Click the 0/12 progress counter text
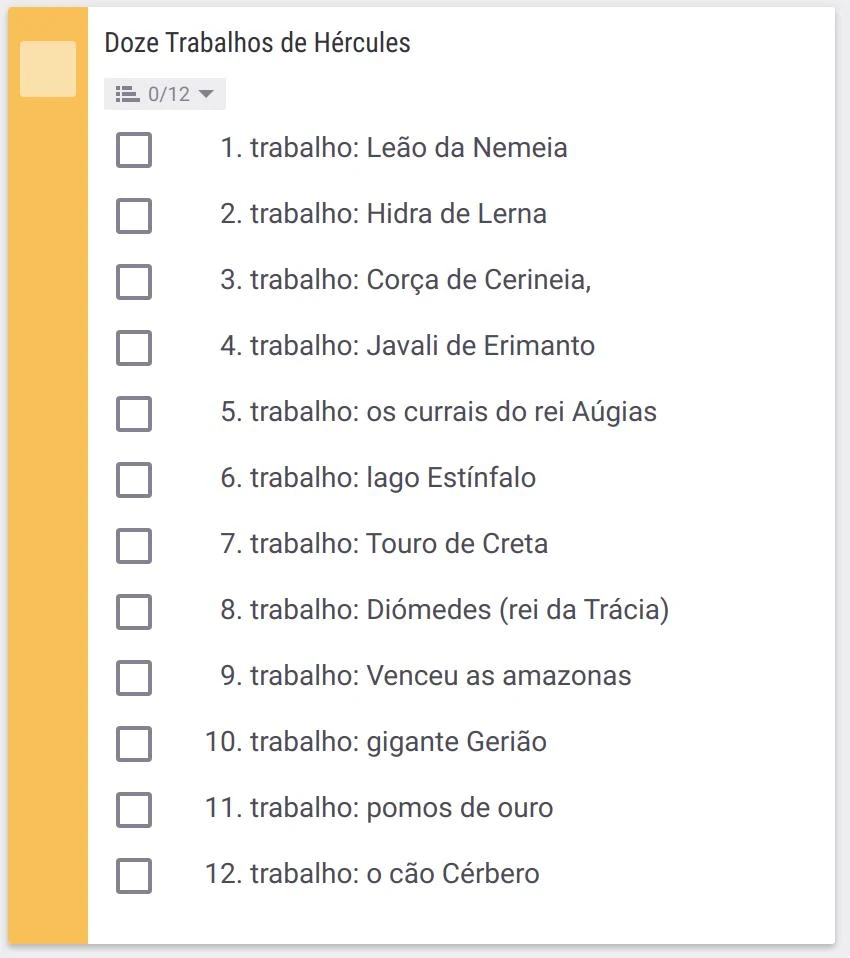This screenshot has width=850, height=958. pos(168,94)
